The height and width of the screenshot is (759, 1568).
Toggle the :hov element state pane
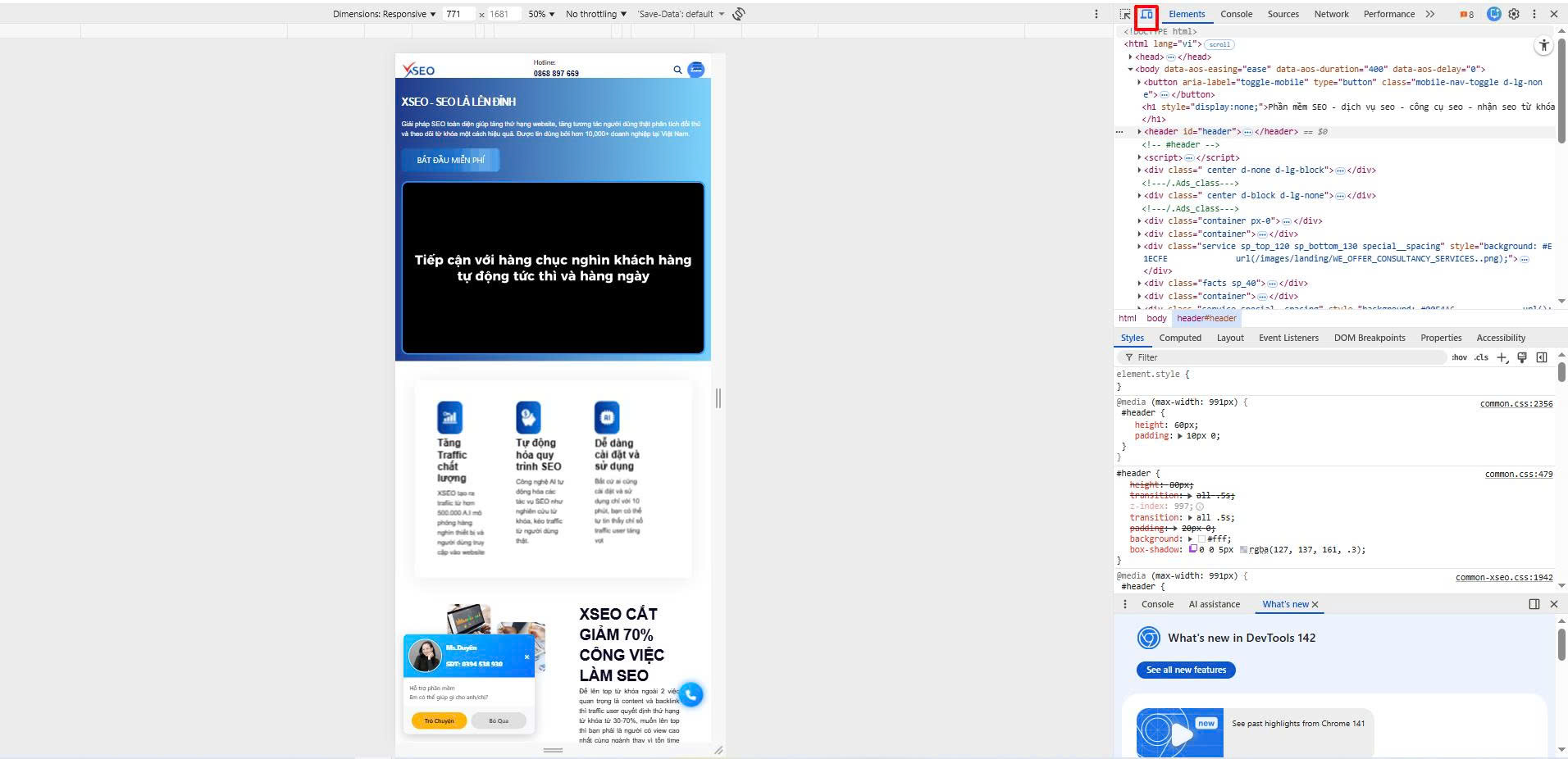point(1460,357)
